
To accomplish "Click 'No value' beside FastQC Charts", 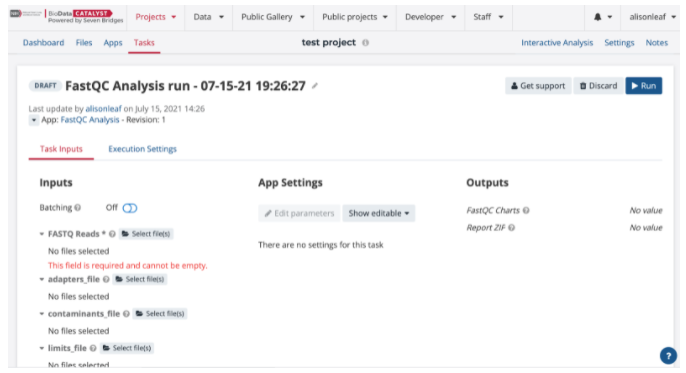I will (646, 210).
